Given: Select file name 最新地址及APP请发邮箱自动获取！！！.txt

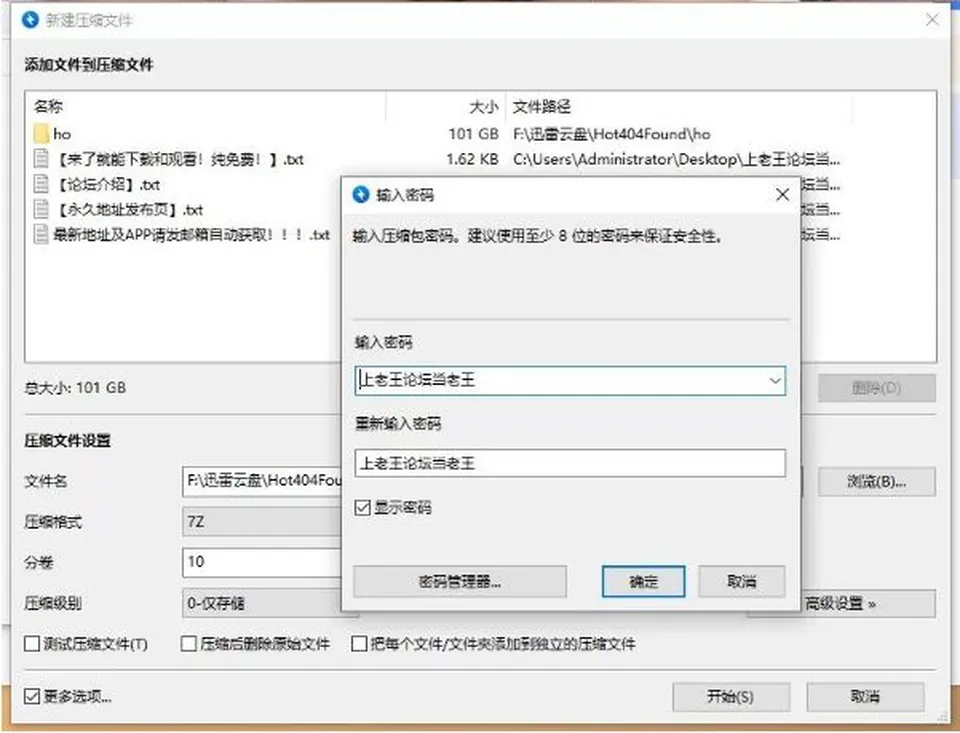Looking at the screenshot, I should pyautogui.click(x=192, y=235).
